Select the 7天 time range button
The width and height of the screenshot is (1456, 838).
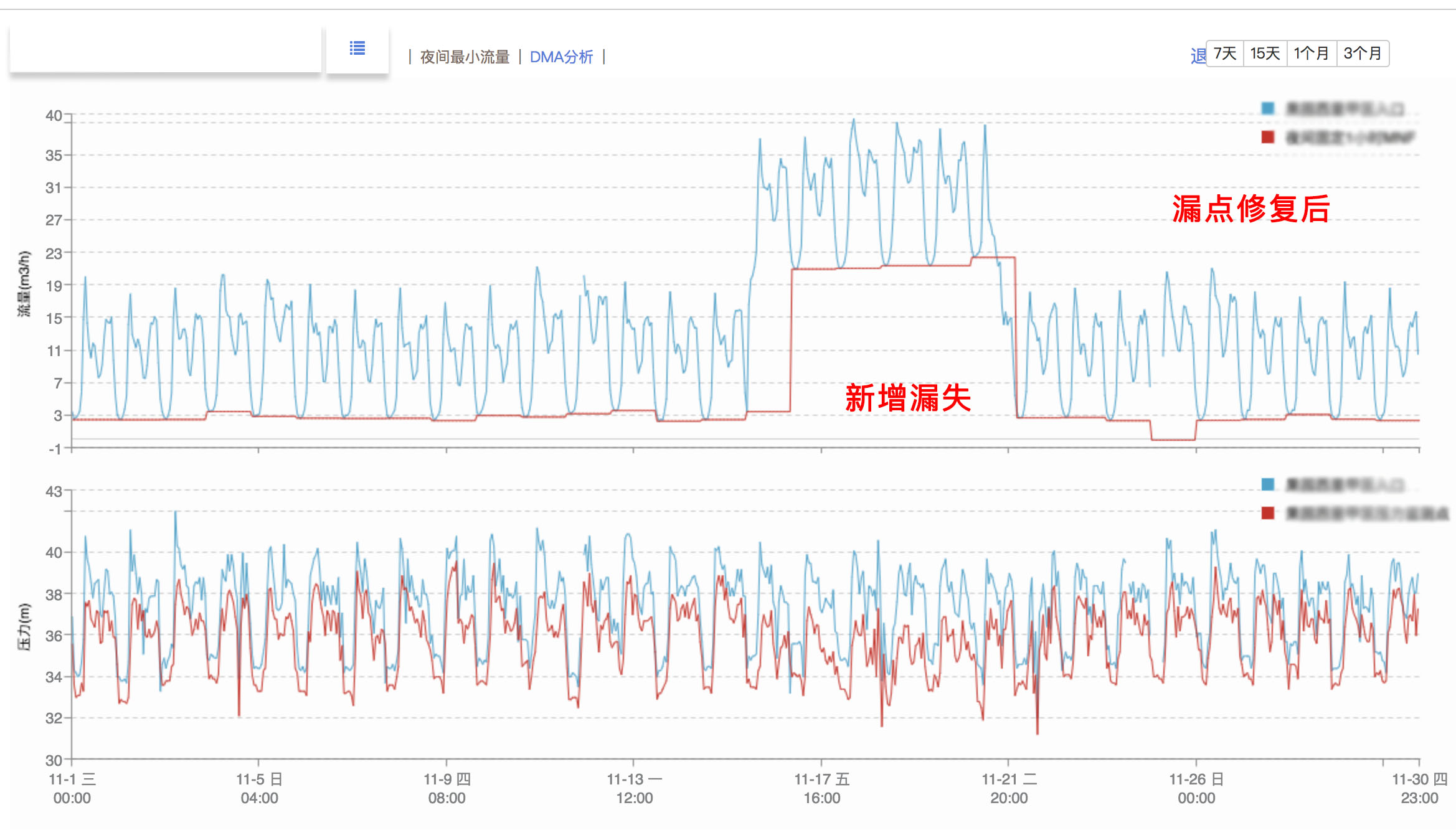pyautogui.click(x=1225, y=54)
